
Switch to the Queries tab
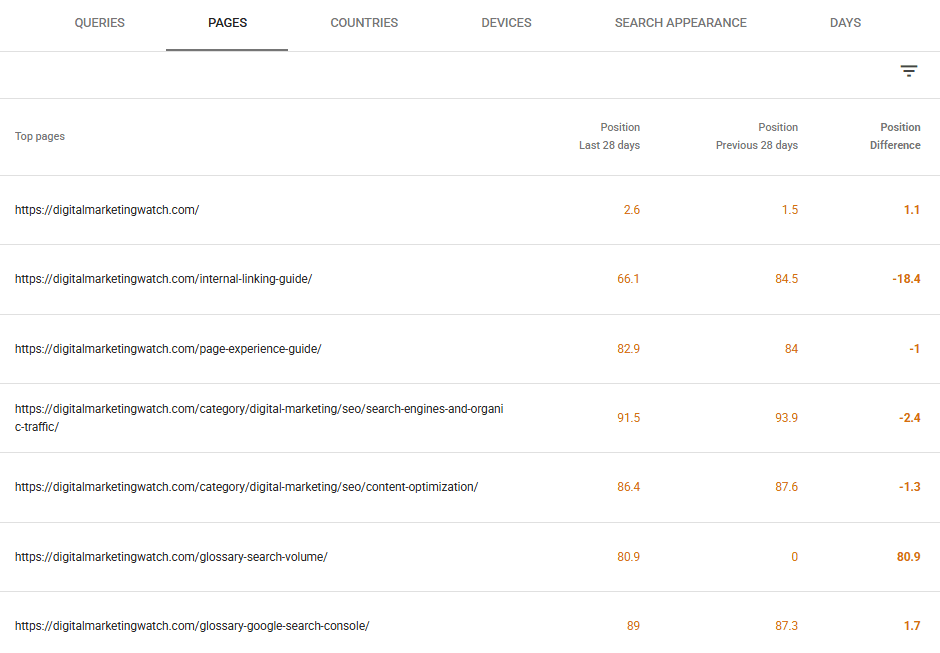tap(100, 23)
